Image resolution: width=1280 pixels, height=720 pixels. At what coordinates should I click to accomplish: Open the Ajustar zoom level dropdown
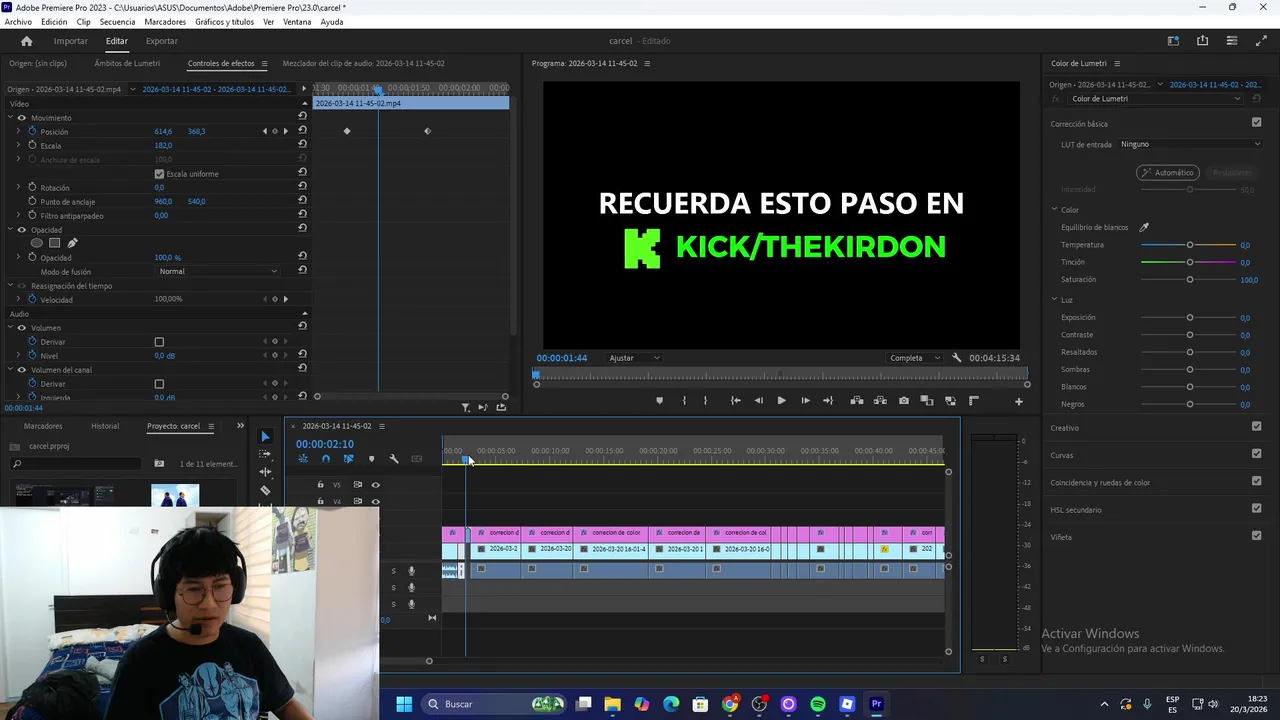[634, 358]
